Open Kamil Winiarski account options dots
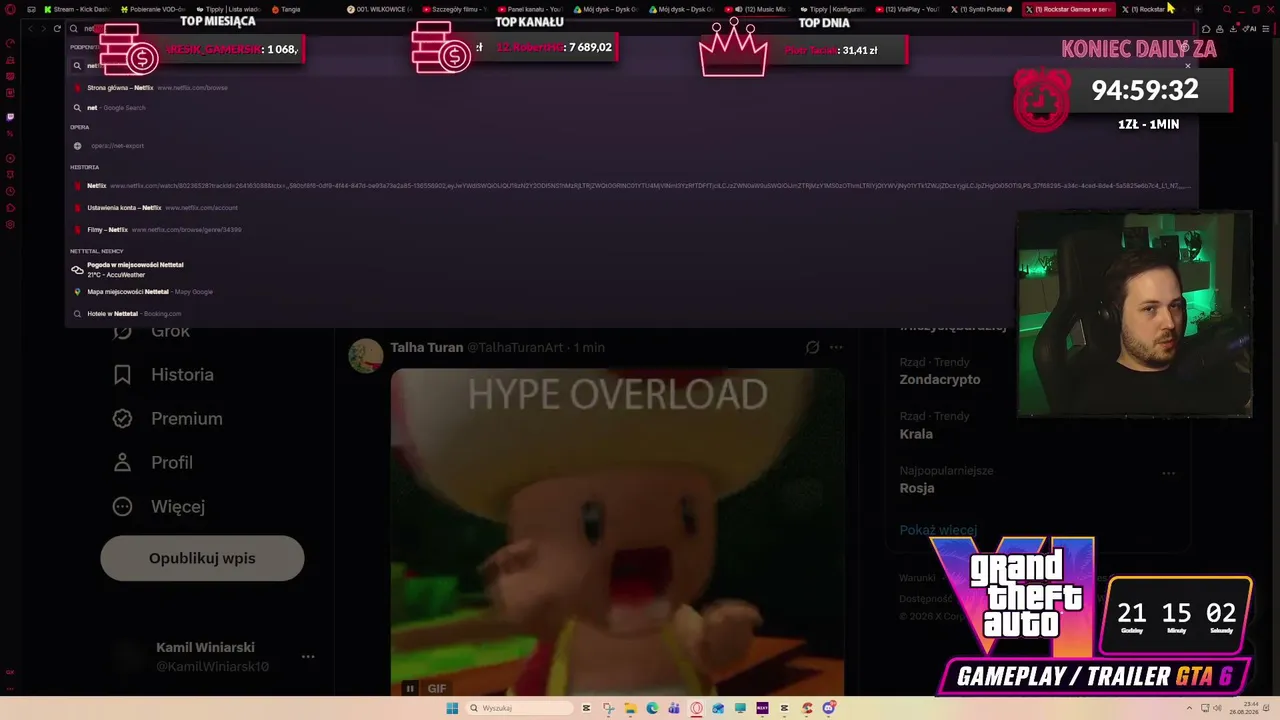The image size is (1280, 720). (x=308, y=657)
